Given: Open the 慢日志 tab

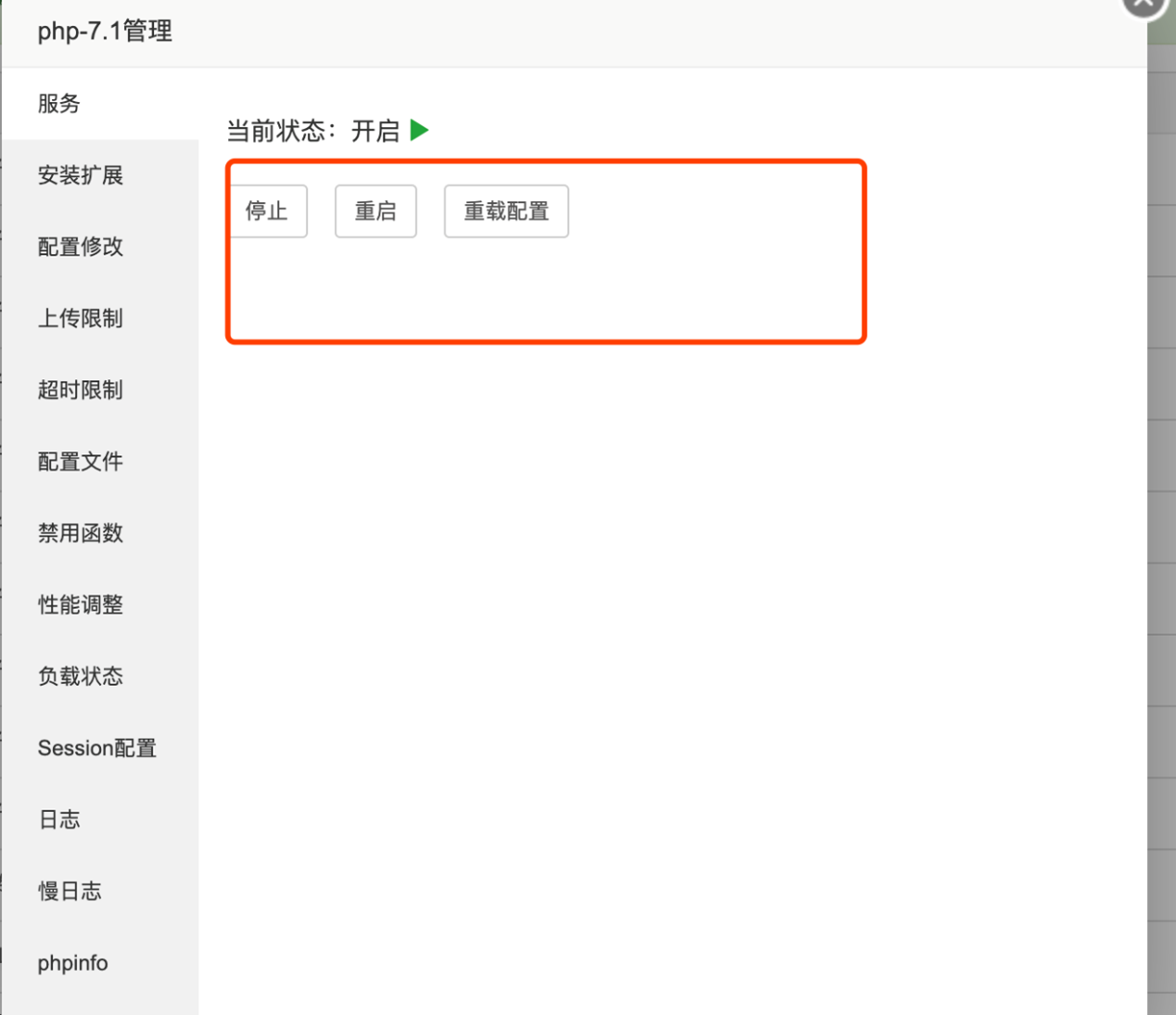Looking at the screenshot, I should [70, 891].
